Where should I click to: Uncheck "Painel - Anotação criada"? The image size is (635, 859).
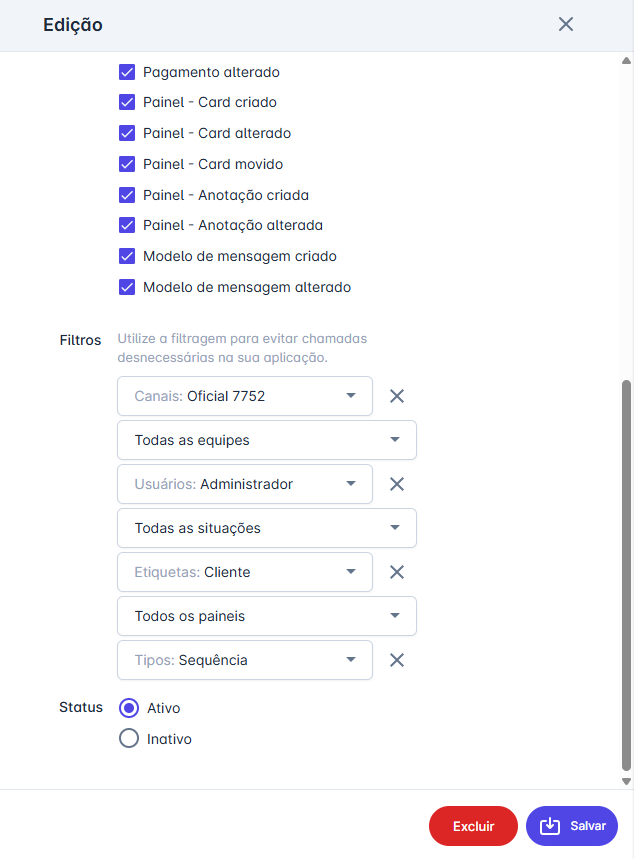click(127, 194)
